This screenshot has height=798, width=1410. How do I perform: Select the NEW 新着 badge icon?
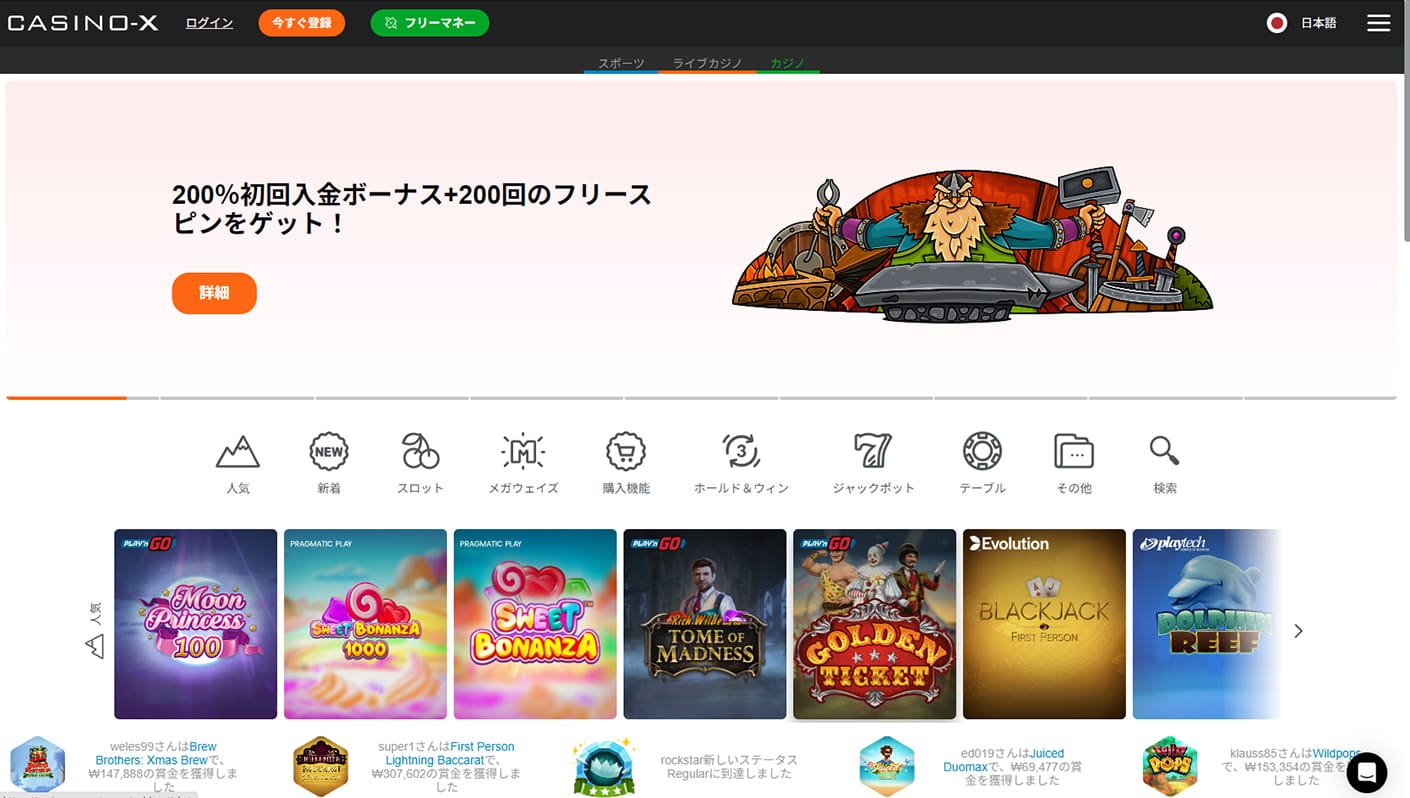tap(329, 452)
